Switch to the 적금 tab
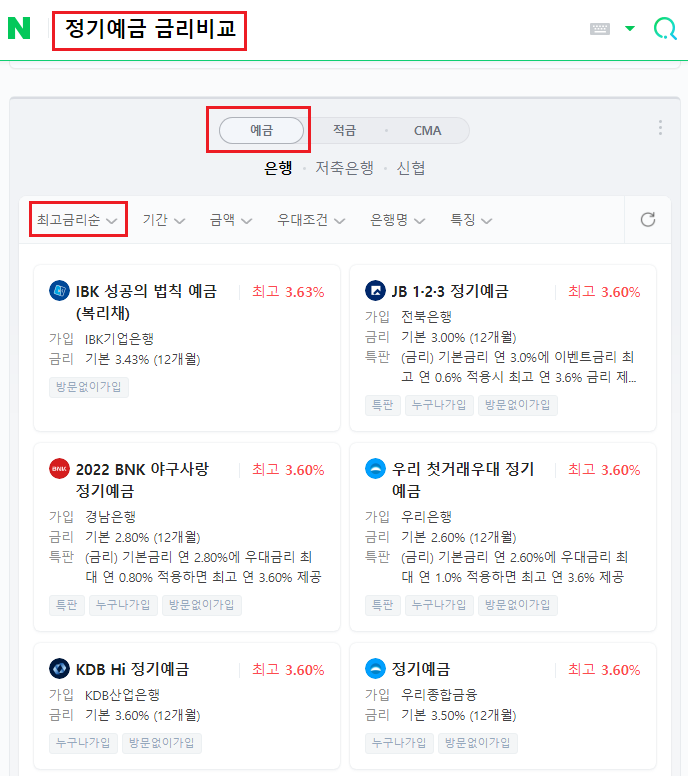The width and height of the screenshot is (688, 776). click(x=344, y=131)
